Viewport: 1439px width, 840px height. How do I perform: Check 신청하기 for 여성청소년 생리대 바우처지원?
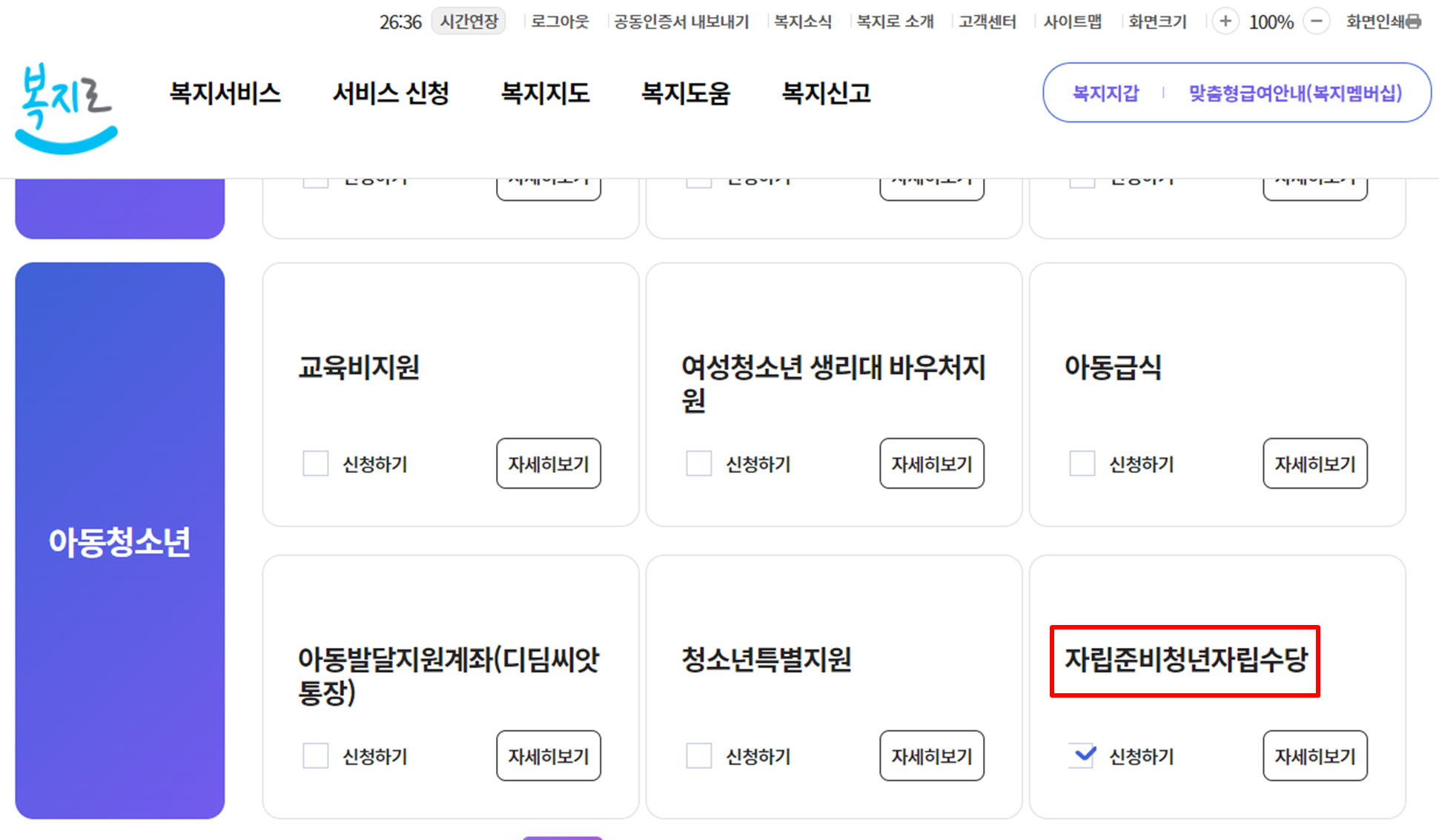click(x=699, y=463)
